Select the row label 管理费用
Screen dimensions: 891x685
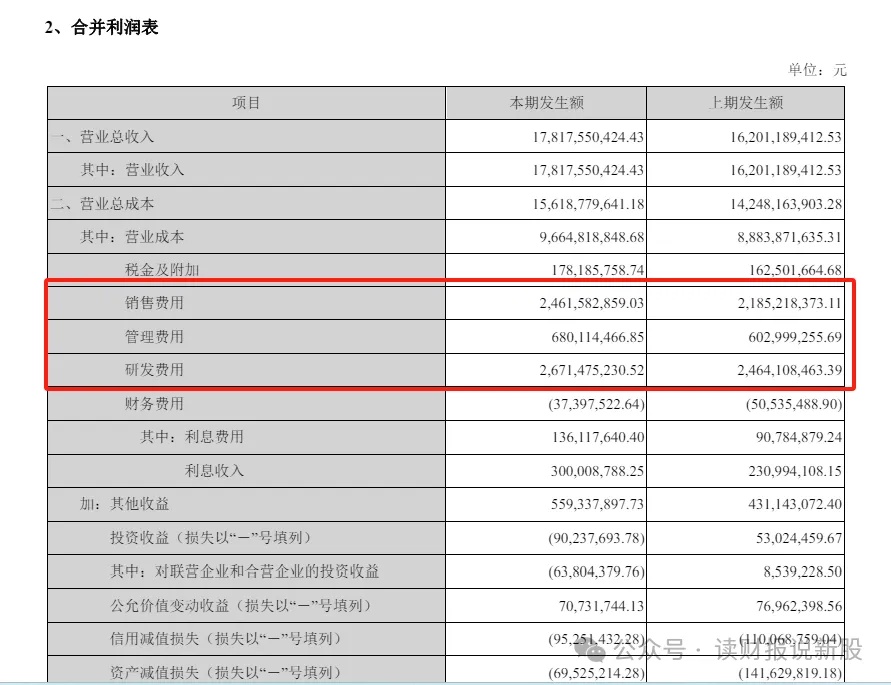(x=155, y=337)
